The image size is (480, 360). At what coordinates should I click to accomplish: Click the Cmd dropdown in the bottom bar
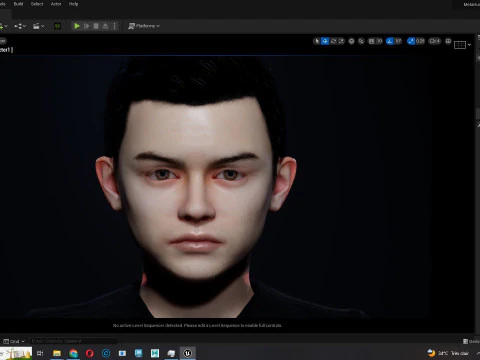point(14,341)
